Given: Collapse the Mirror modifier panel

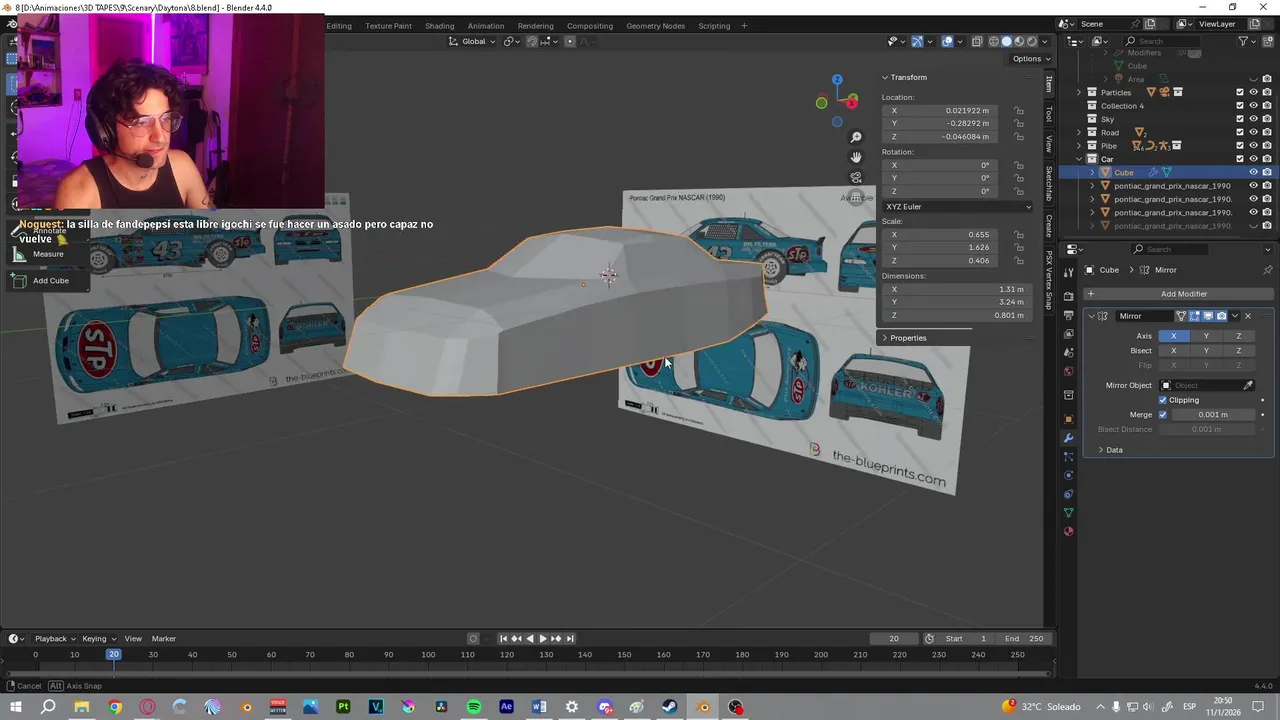Looking at the screenshot, I should (1092, 316).
